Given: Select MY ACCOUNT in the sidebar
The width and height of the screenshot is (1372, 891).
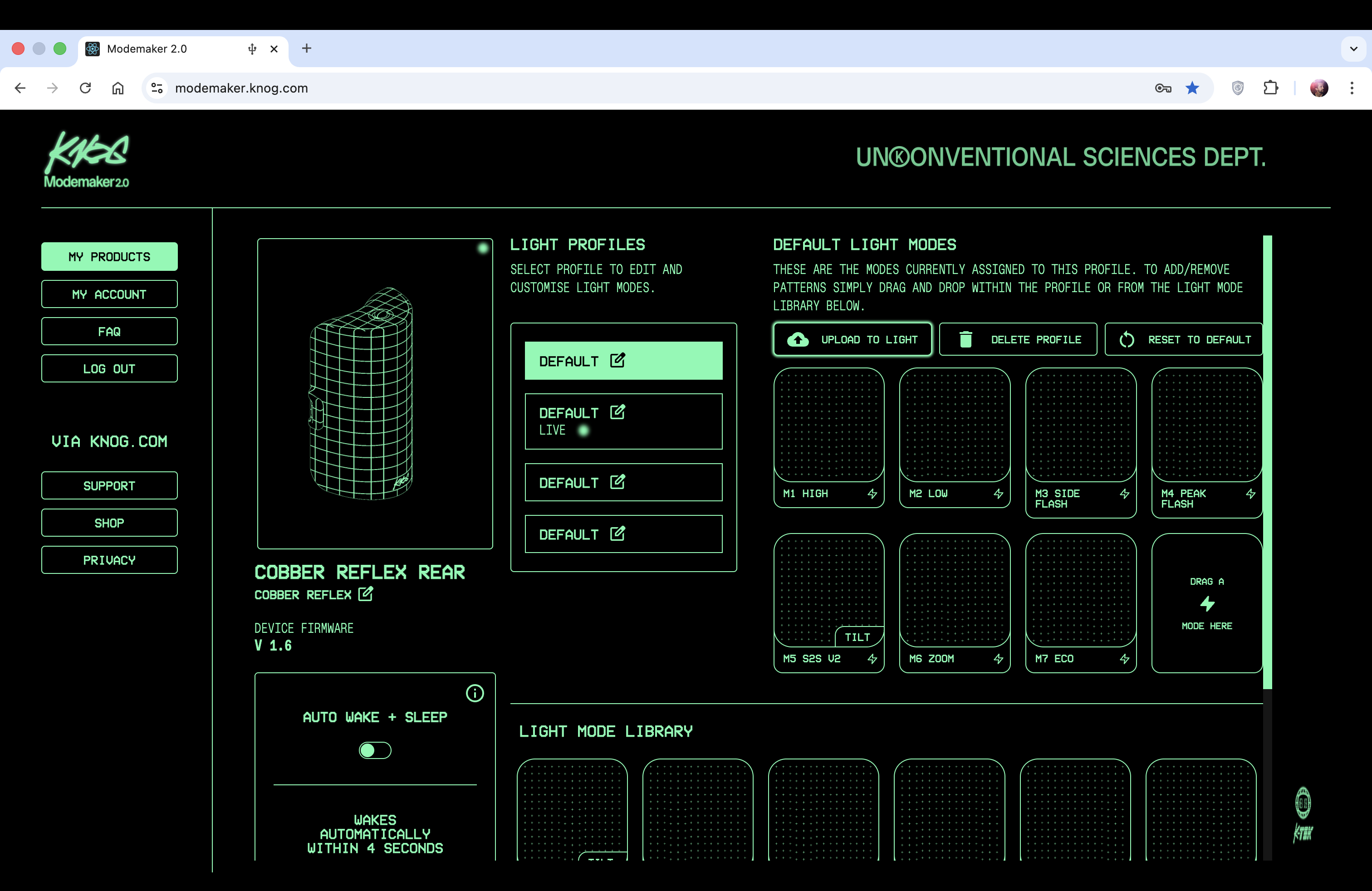Looking at the screenshot, I should (109, 294).
